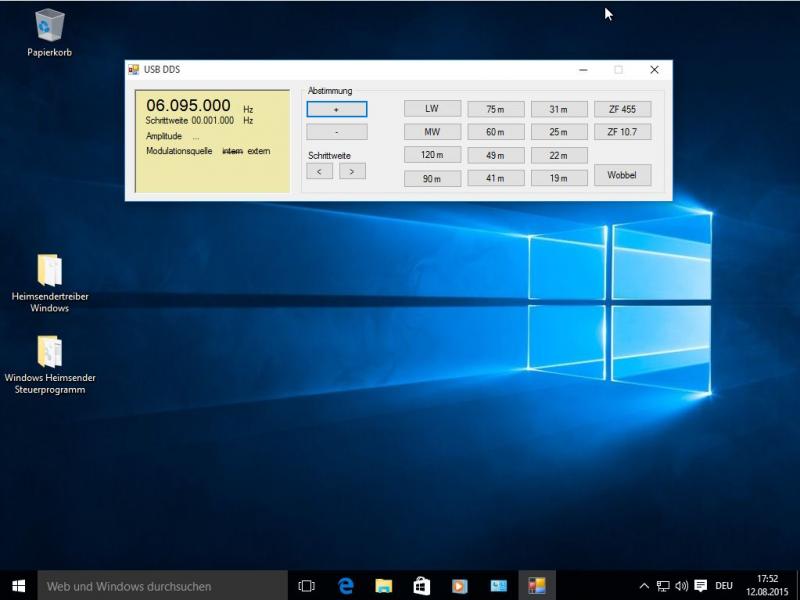Viewport: 800px width, 600px height.
Task: Open the volume speaker tray icon
Action: [x=681, y=585]
